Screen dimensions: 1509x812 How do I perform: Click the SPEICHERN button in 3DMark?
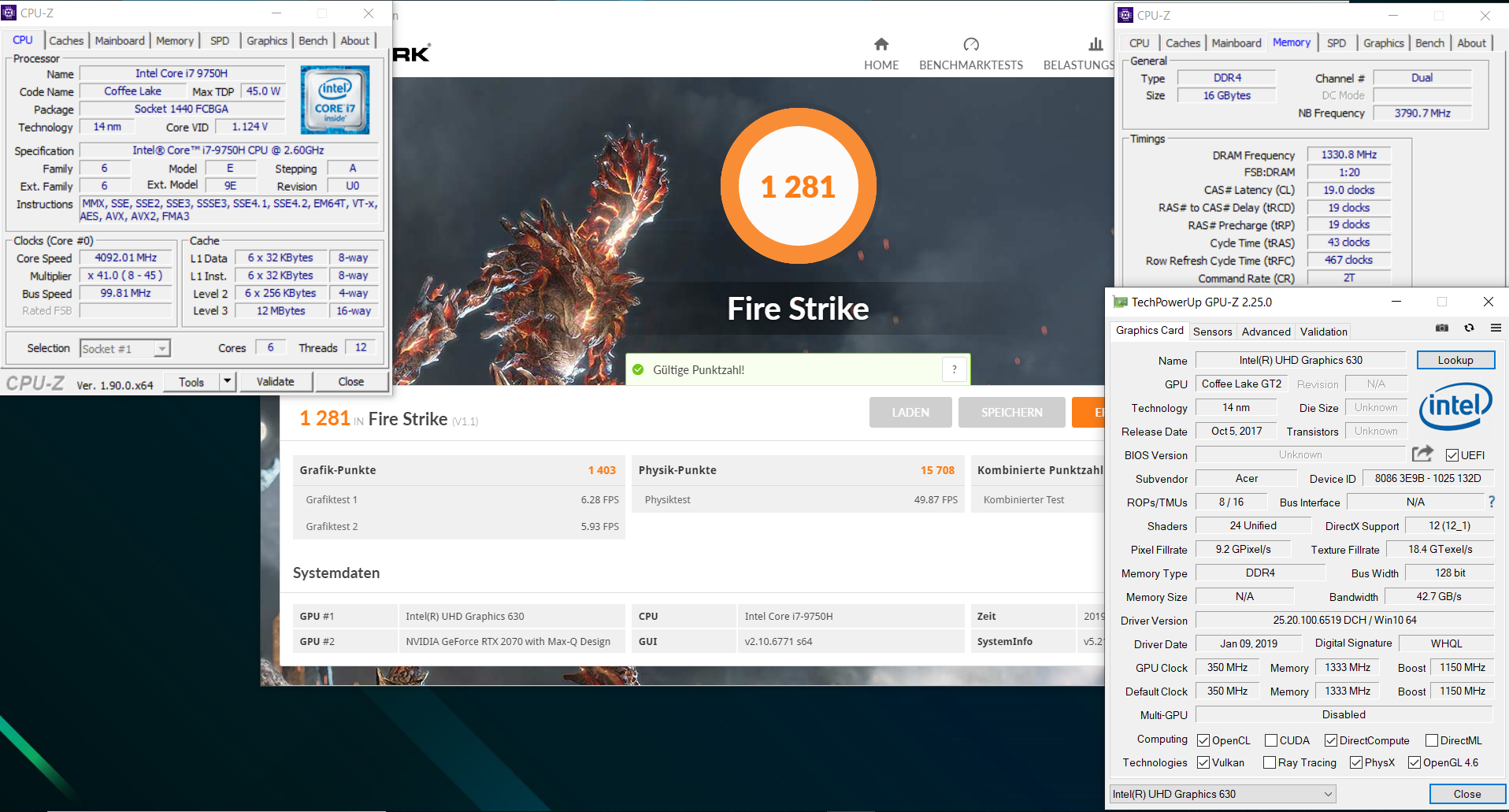click(1012, 412)
